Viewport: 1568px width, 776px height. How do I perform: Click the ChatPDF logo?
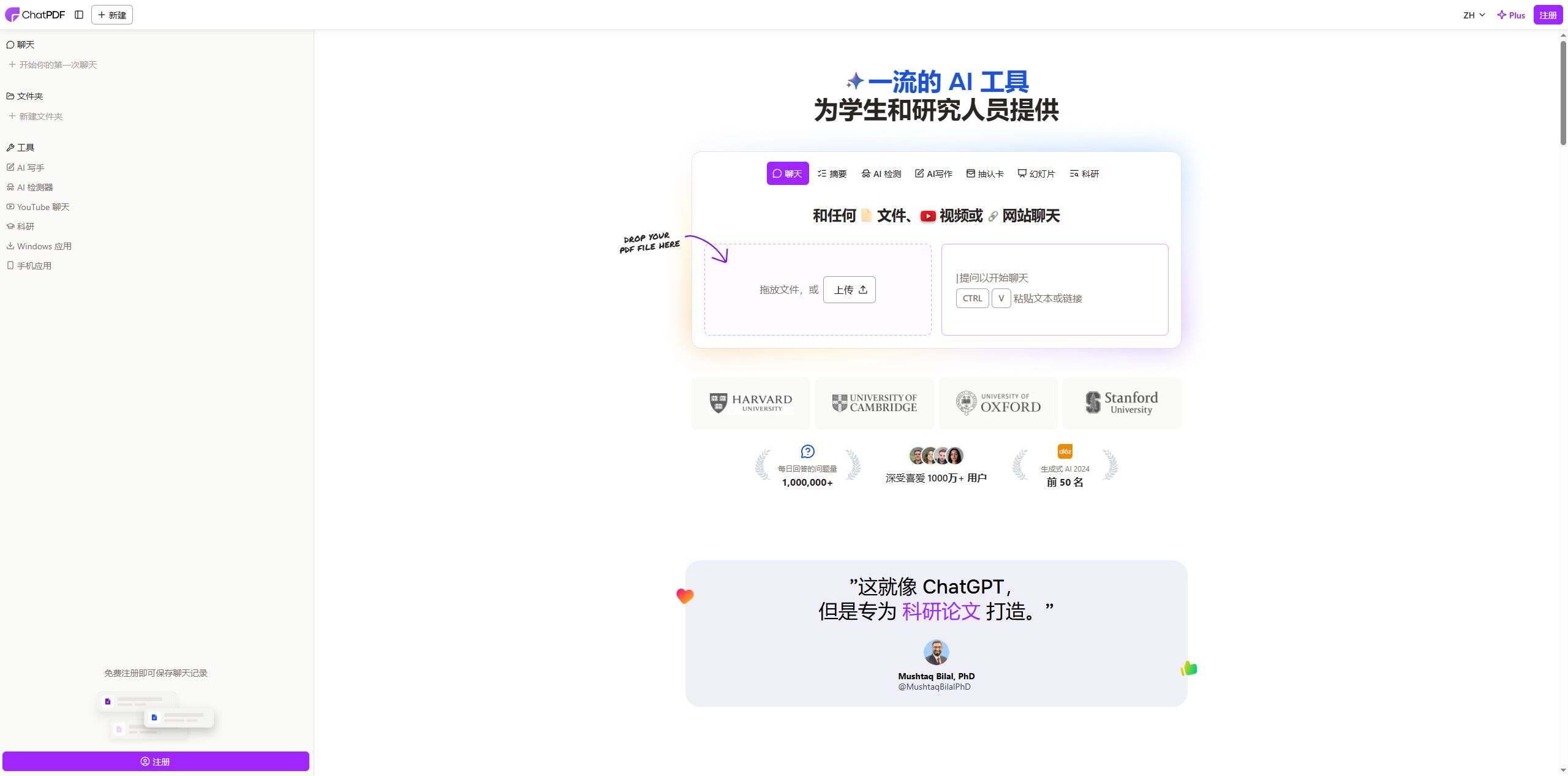click(35, 15)
